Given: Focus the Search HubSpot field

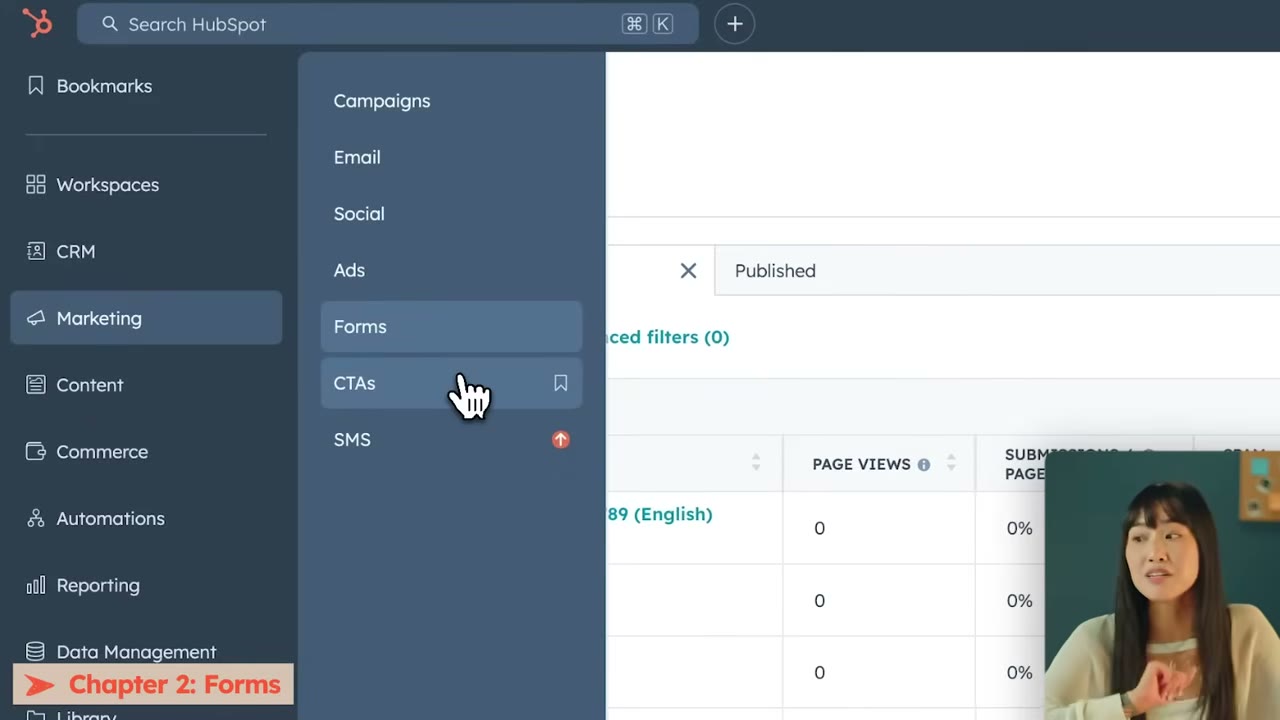Looking at the screenshot, I should click(387, 24).
